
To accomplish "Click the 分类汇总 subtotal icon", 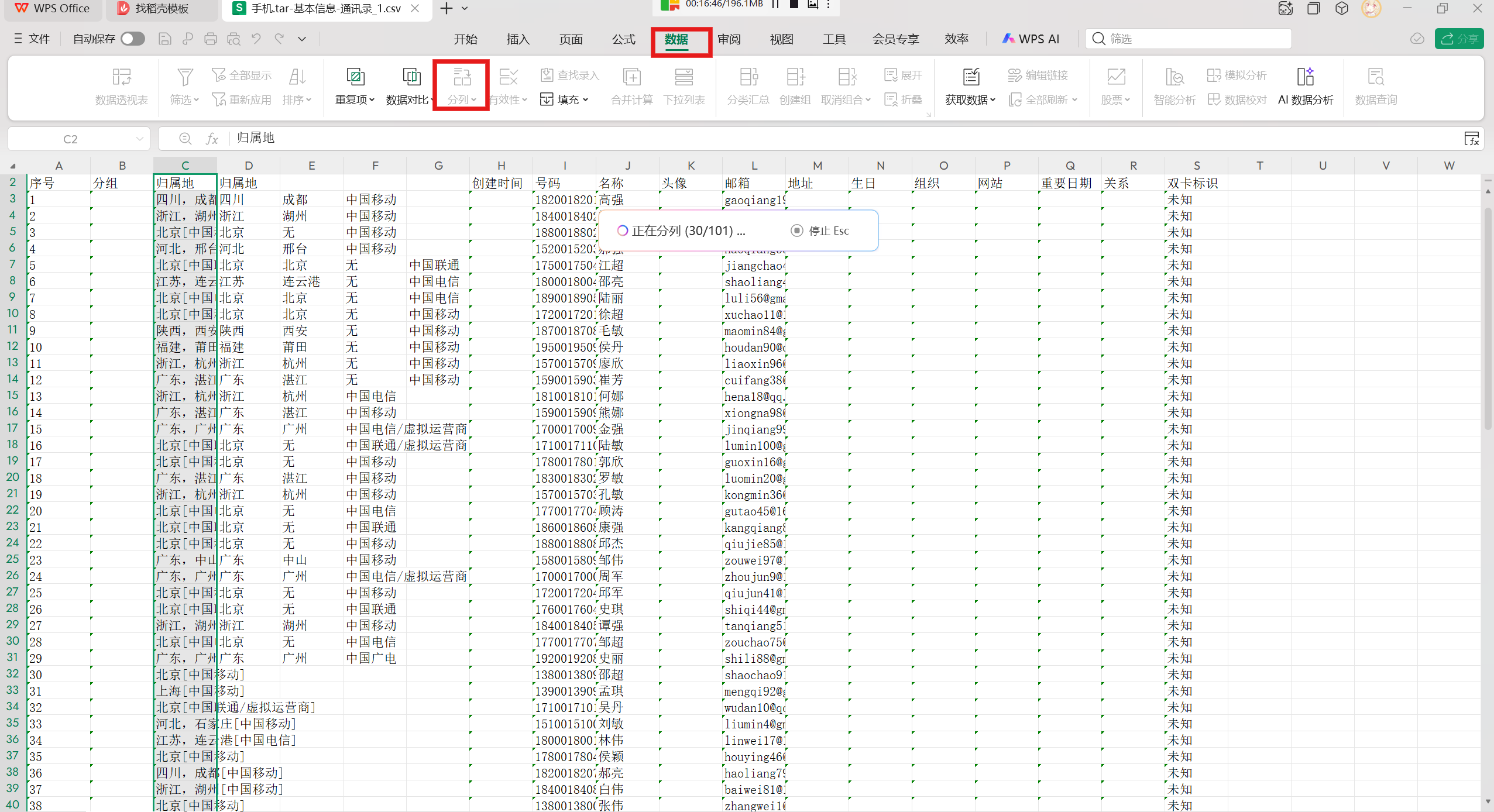I will click(x=748, y=77).
